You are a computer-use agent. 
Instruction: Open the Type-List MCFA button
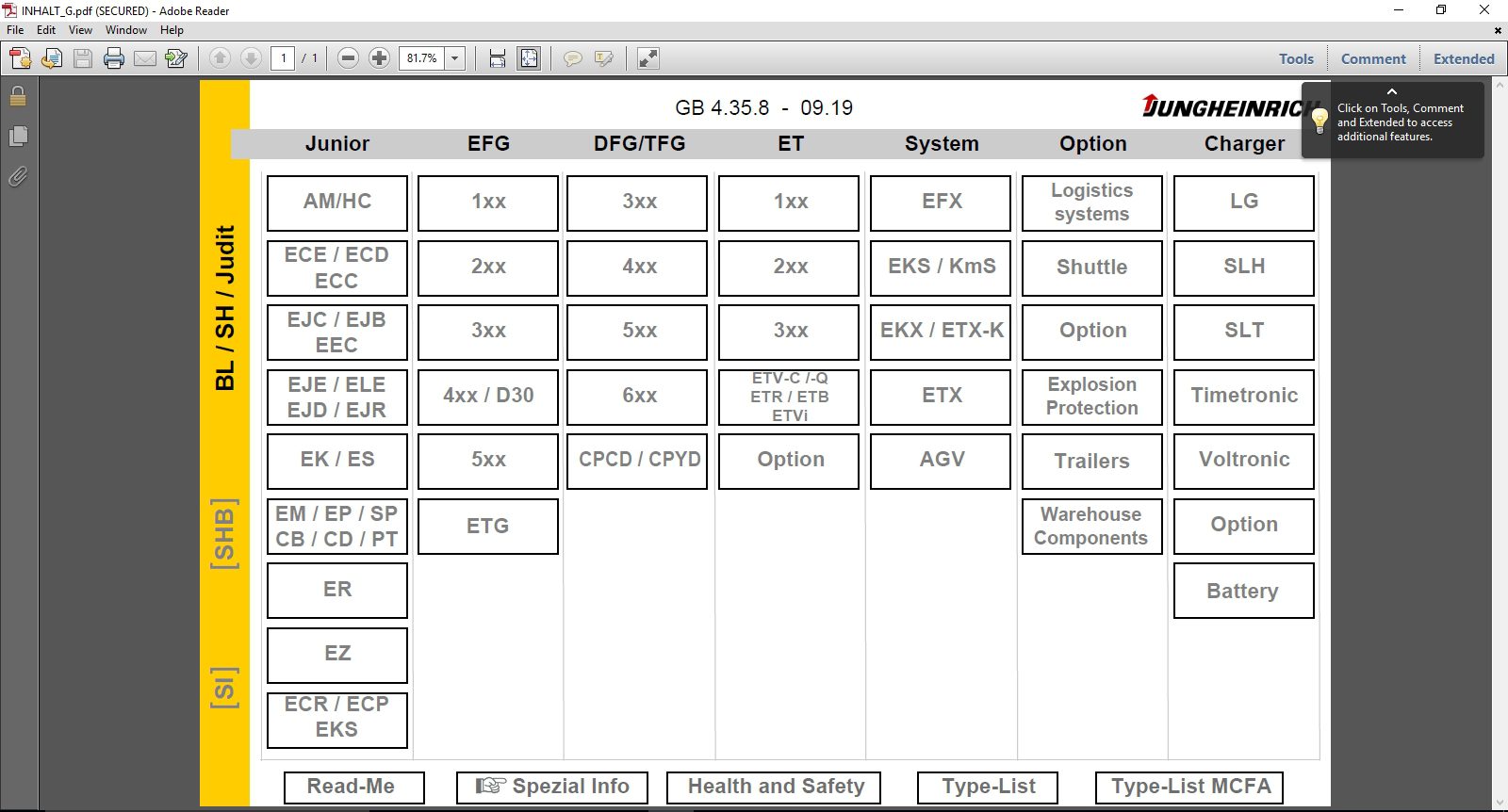click(x=1189, y=788)
